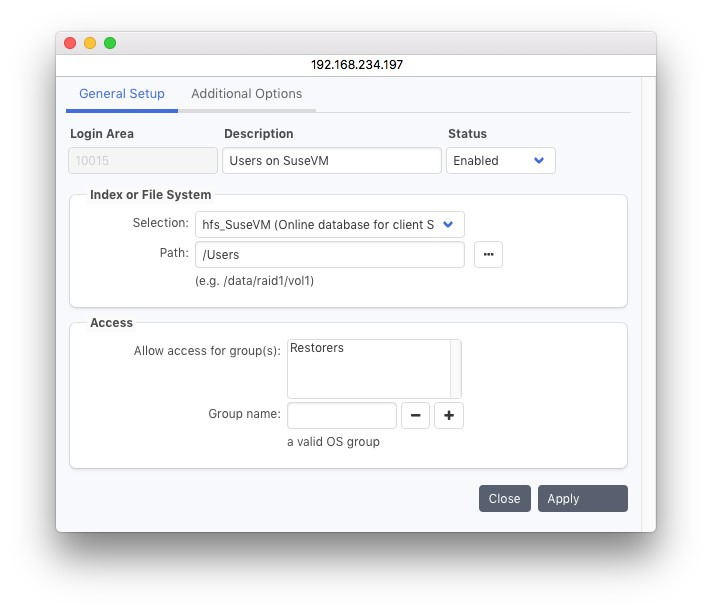Image resolution: width=712 pixels, height=612 pixels.
Task: Click the green zoom window button
Action: point(110,43)
